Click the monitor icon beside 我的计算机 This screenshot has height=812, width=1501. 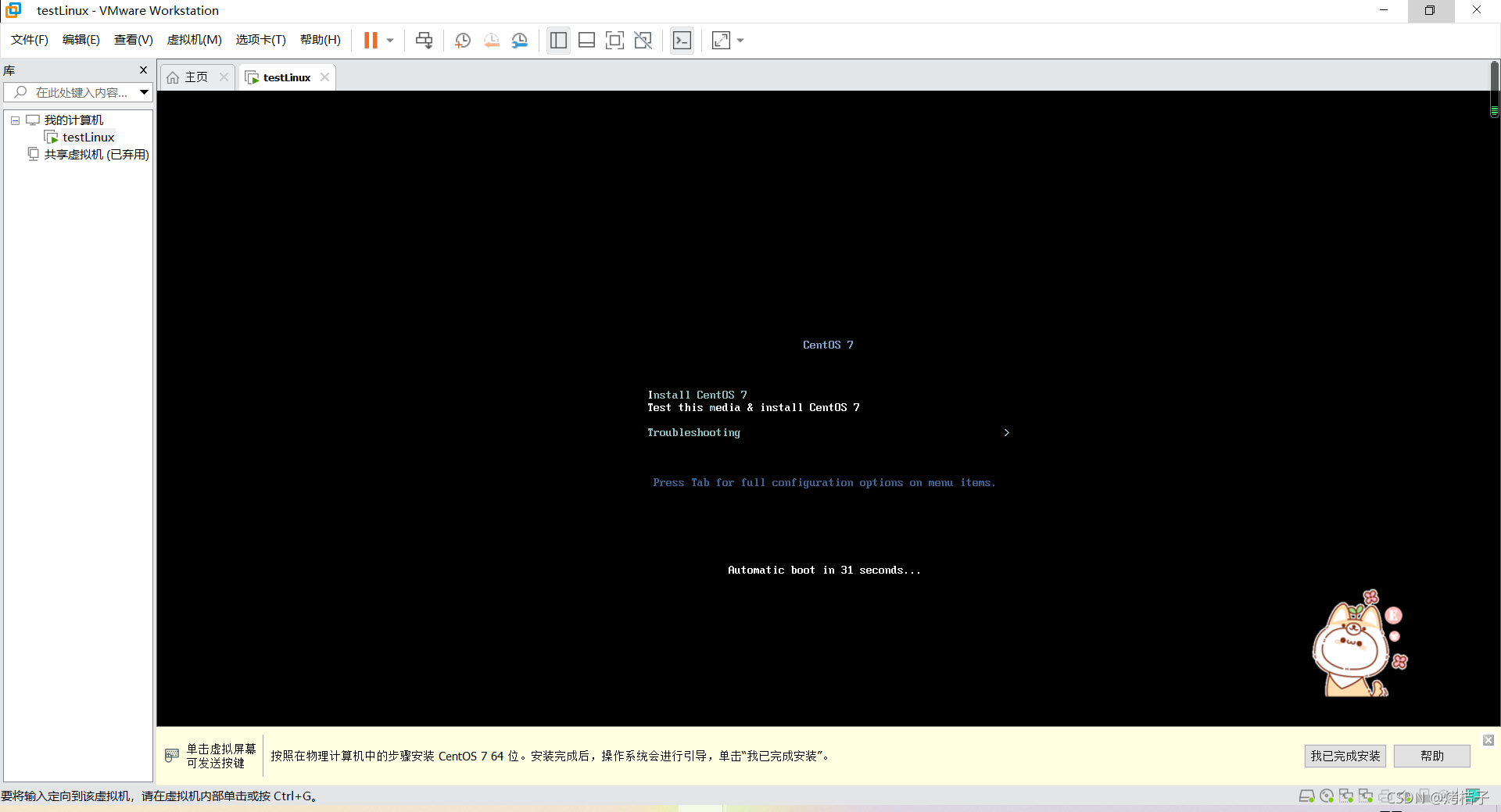pyautogui.click(x=33, y=120)
